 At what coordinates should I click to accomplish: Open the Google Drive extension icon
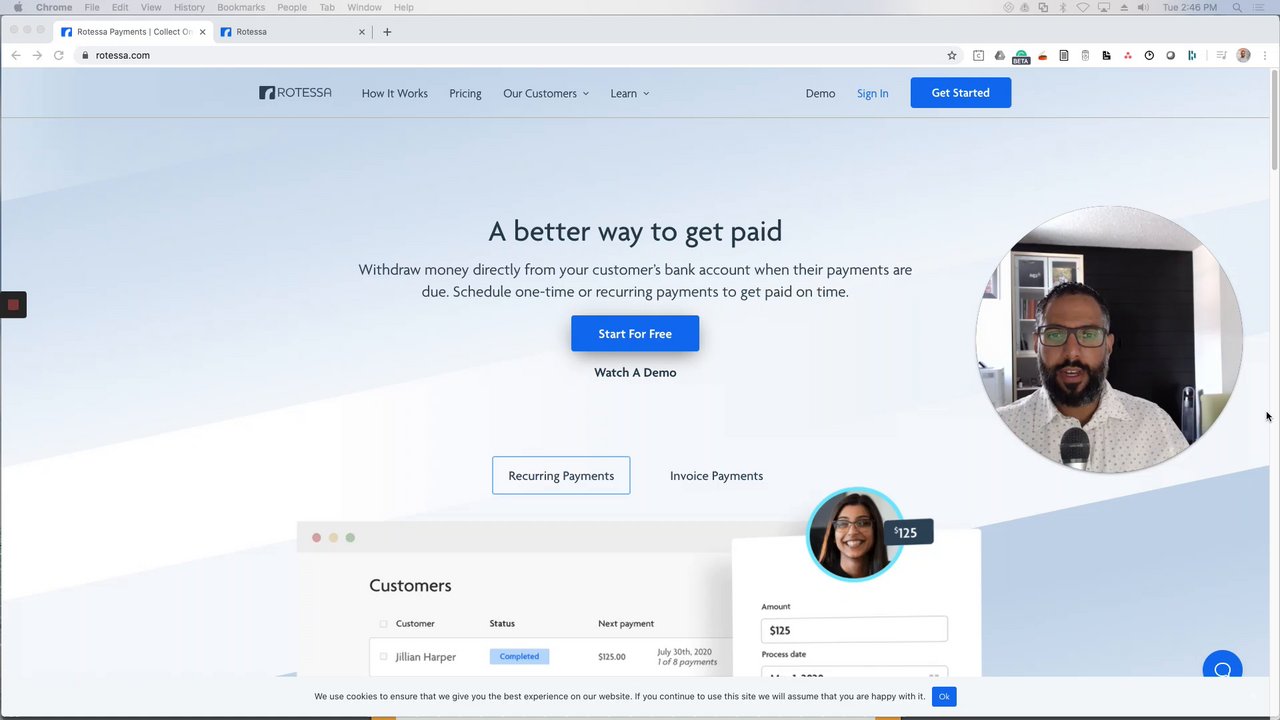(999, 55)
